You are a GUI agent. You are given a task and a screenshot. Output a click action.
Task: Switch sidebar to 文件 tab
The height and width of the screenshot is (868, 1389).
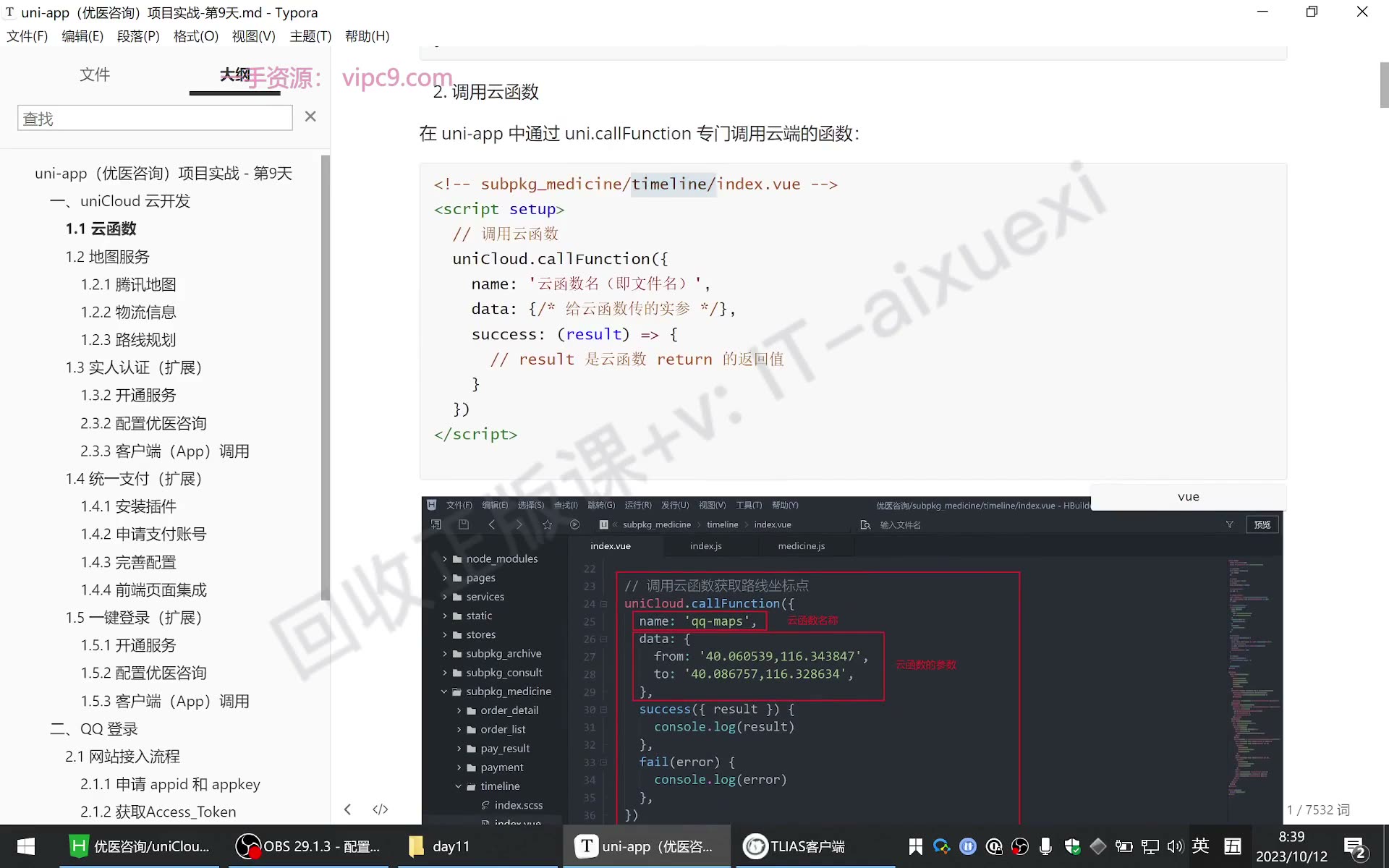click(95, 75)
